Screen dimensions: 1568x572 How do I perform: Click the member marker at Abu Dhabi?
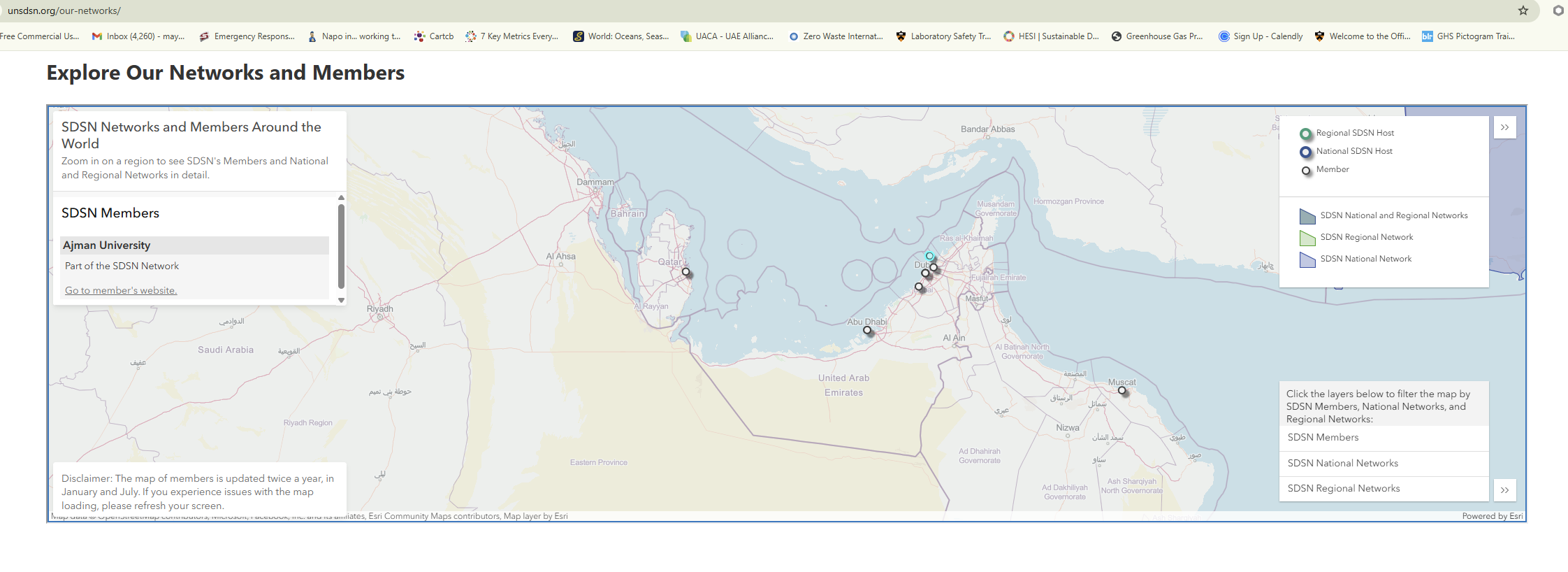point(867,330)
